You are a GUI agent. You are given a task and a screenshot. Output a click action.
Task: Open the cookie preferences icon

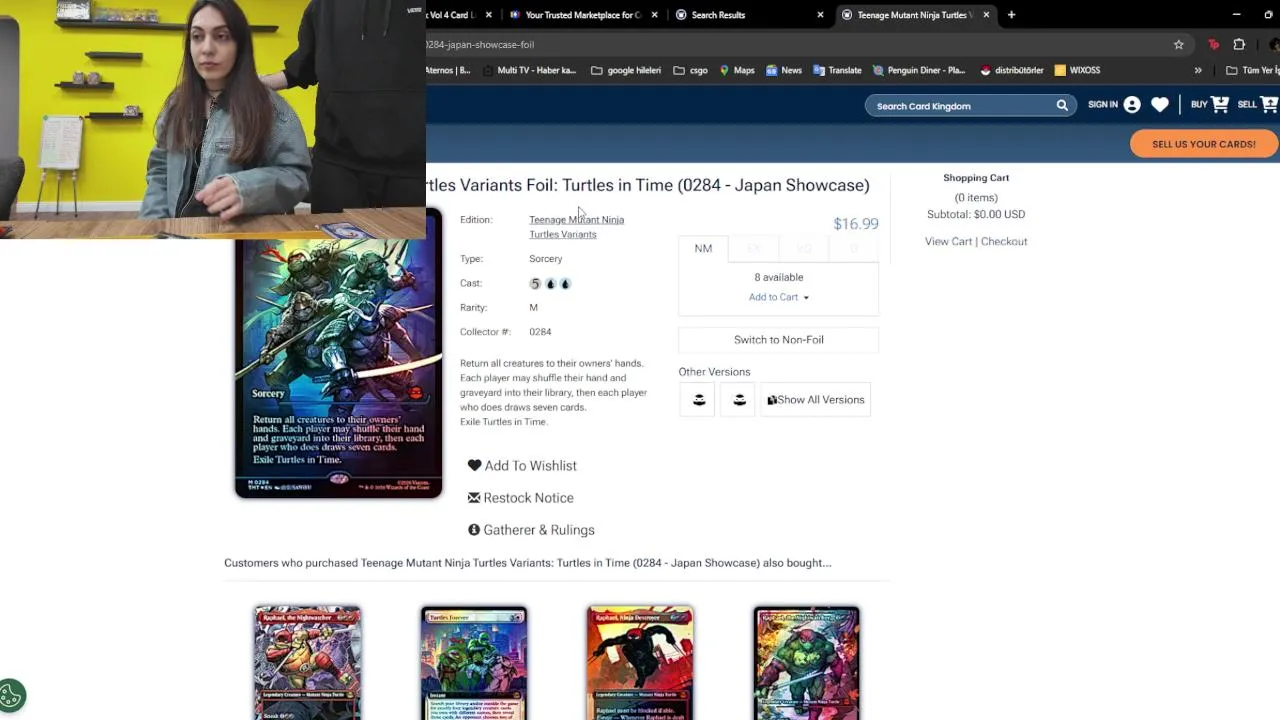[x=12, y=695]
